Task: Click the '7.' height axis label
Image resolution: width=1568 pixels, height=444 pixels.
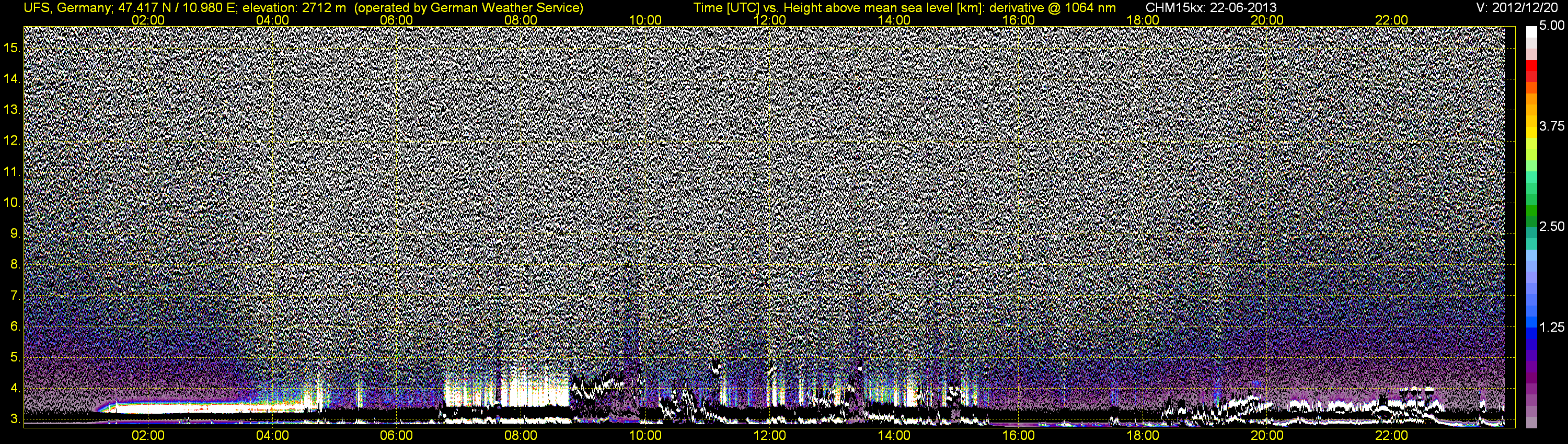Action: coord(15,296)
